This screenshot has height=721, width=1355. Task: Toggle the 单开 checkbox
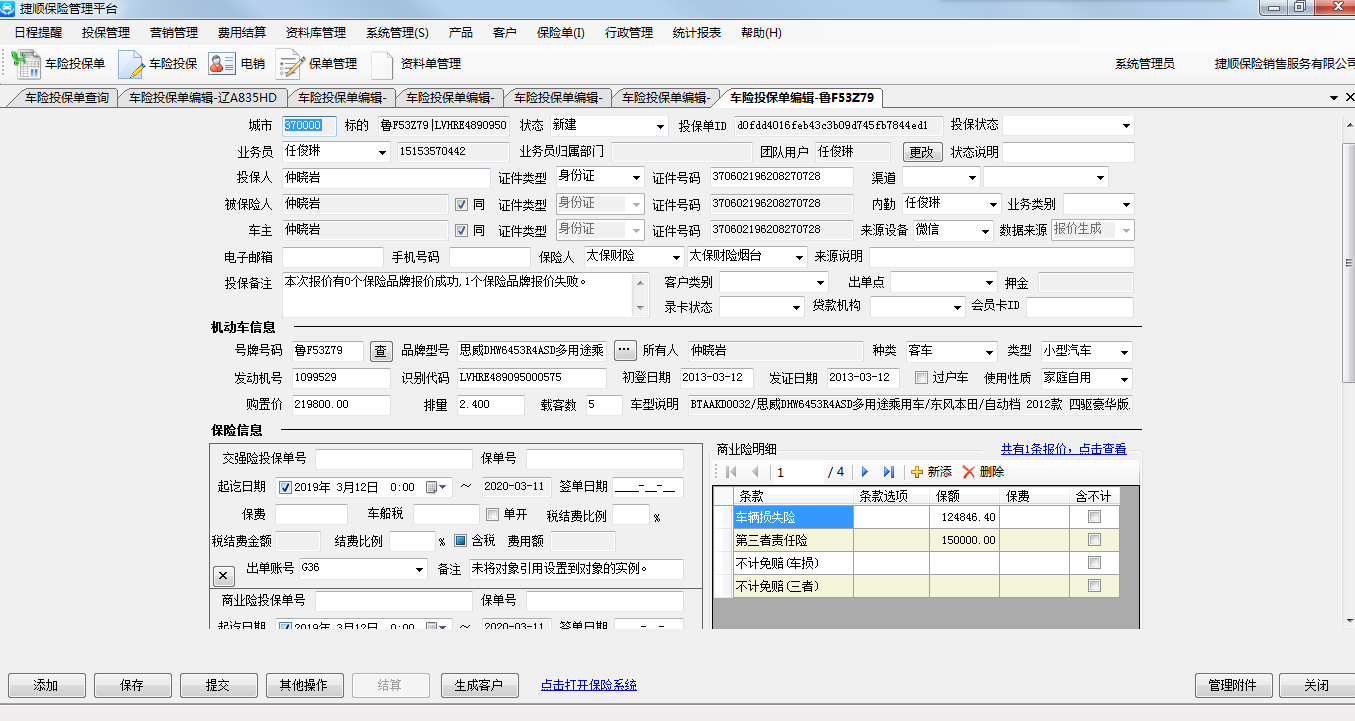[x=492, y=515]
